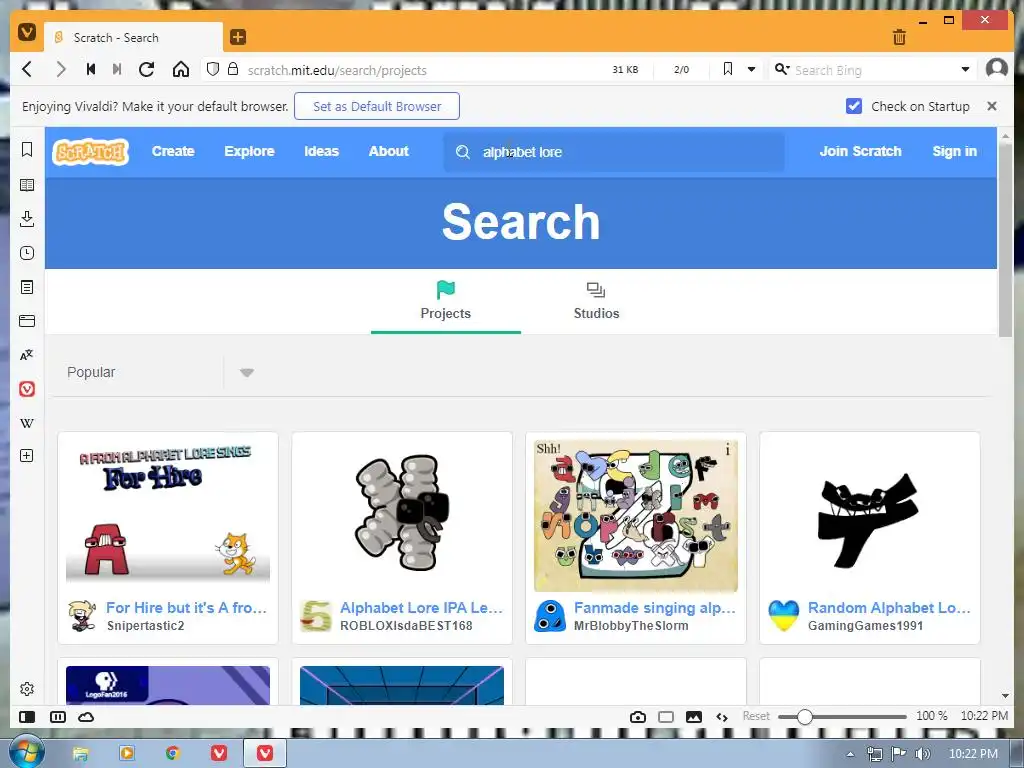Open the Ideas menu item

[321, 152]
